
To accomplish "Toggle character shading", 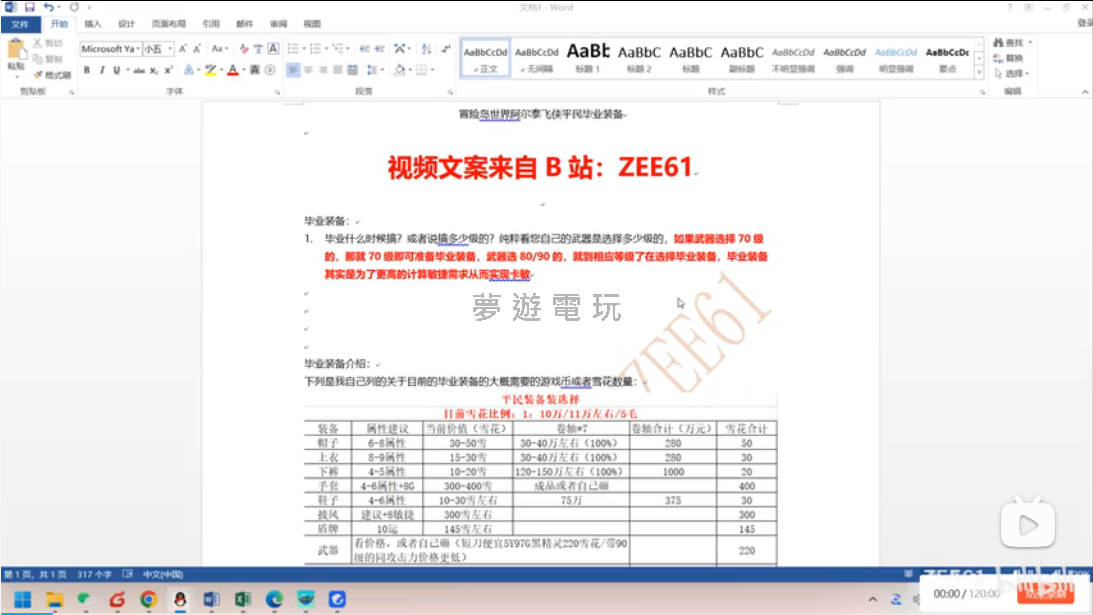I will coord(254,70).
